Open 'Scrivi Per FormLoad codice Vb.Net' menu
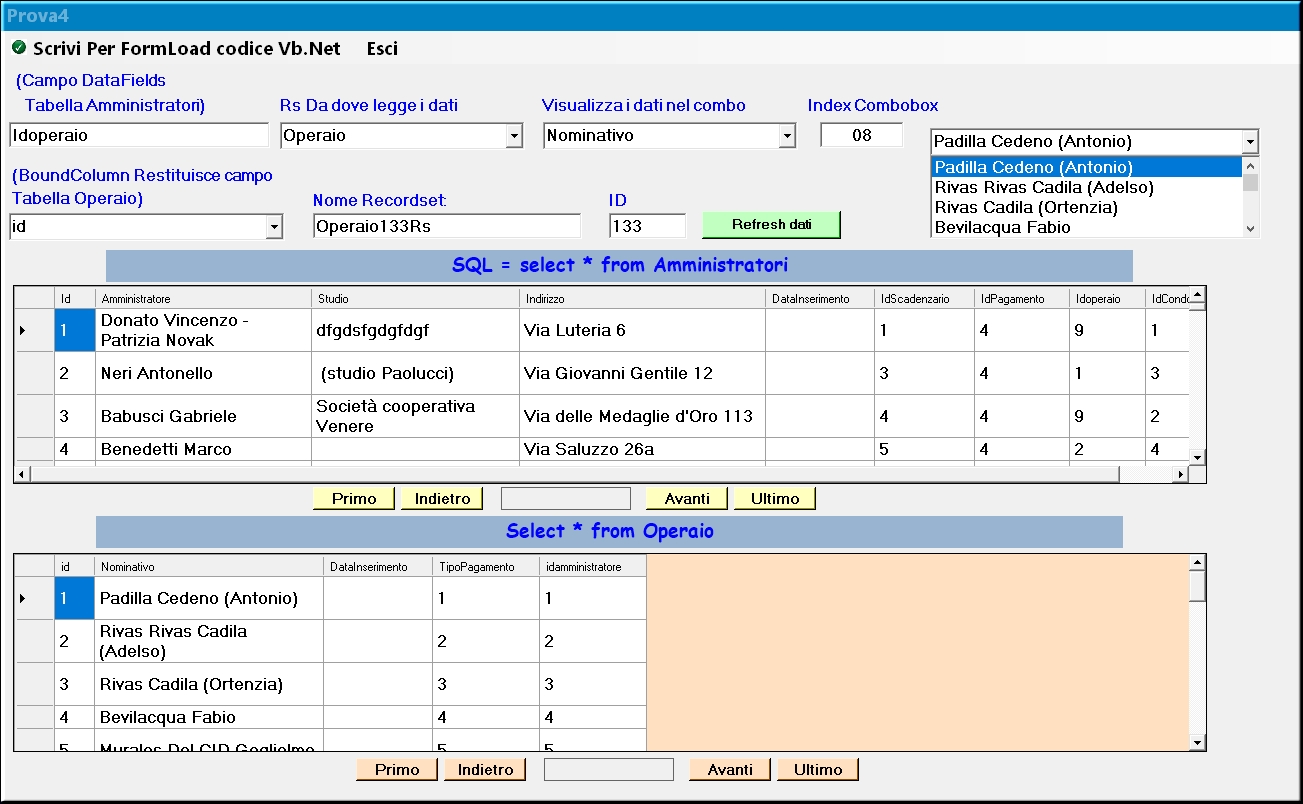Image resolution: width=1303 pixels, height=804 pixels. tap(187, 48)
